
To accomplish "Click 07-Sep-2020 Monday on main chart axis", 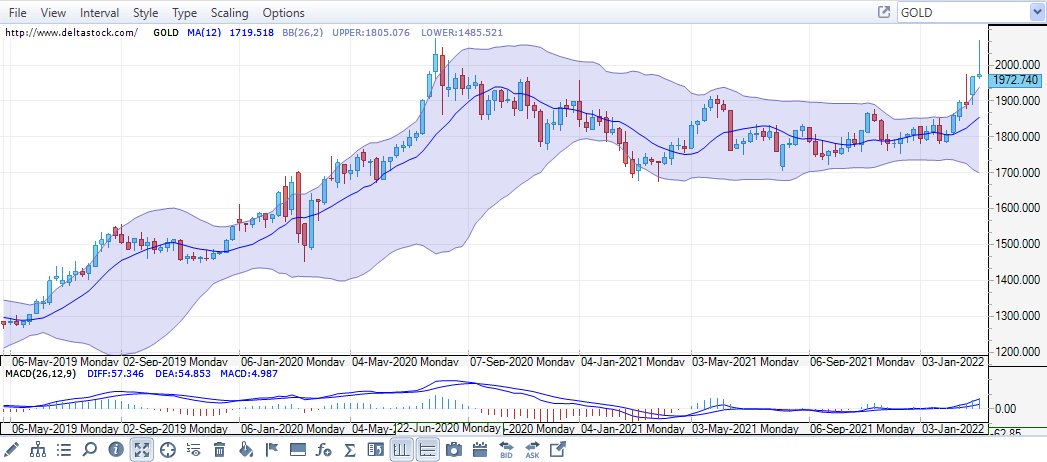I will [x=522, y=361].
